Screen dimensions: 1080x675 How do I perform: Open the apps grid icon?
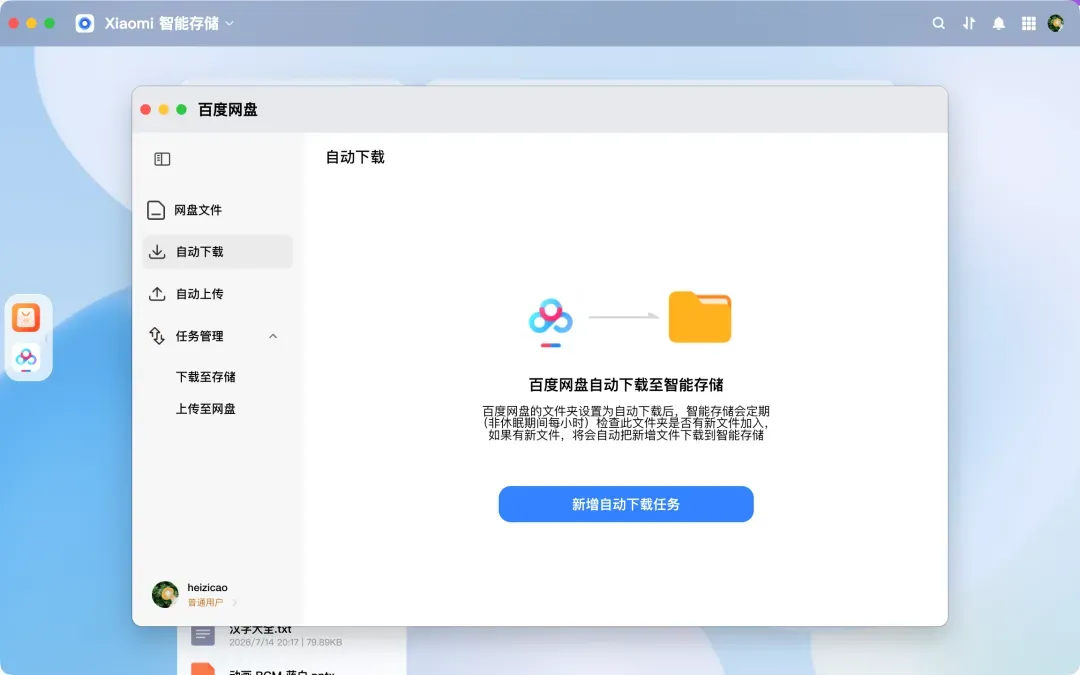(x=1028, y=23)
